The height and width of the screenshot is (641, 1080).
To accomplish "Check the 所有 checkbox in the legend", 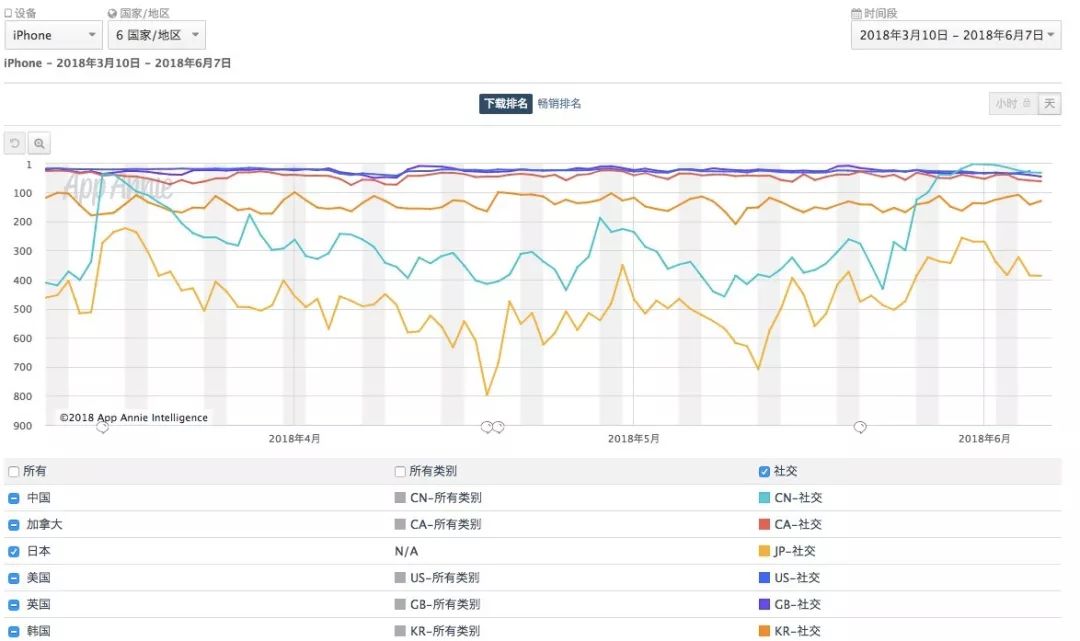I will (13, 470).
